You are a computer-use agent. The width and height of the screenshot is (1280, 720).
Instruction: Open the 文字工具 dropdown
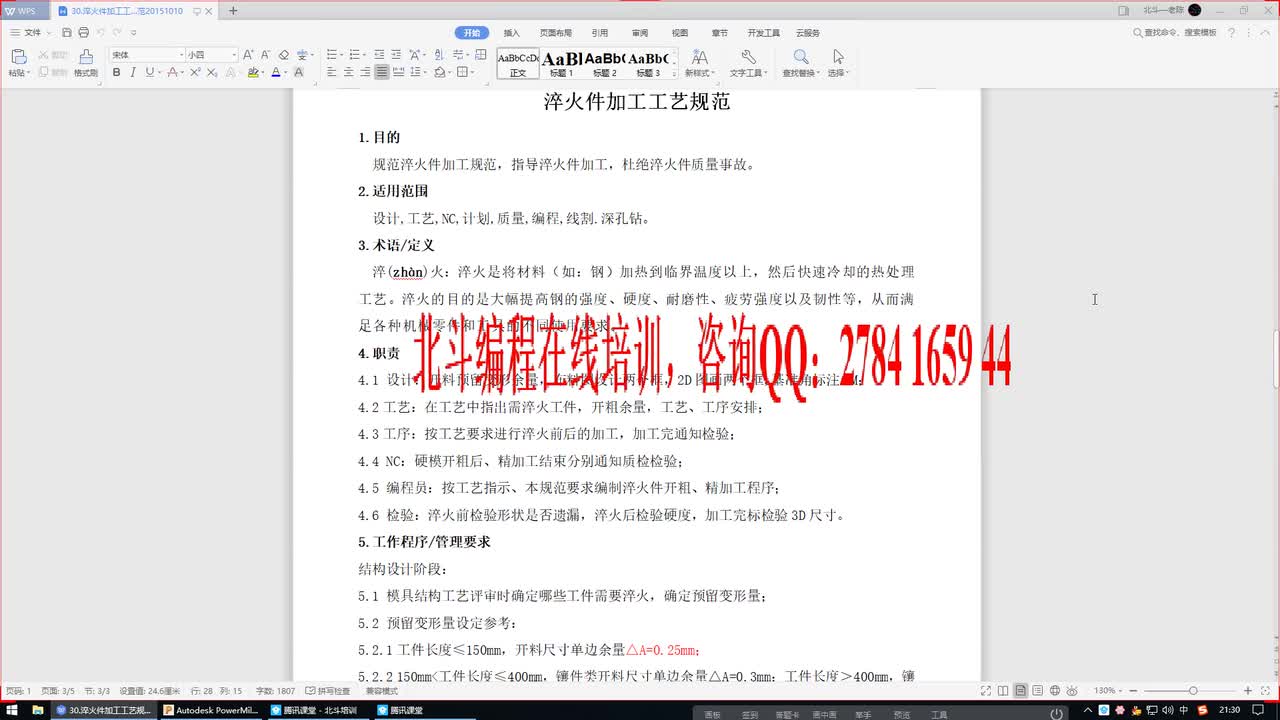(x=748, y=73)
